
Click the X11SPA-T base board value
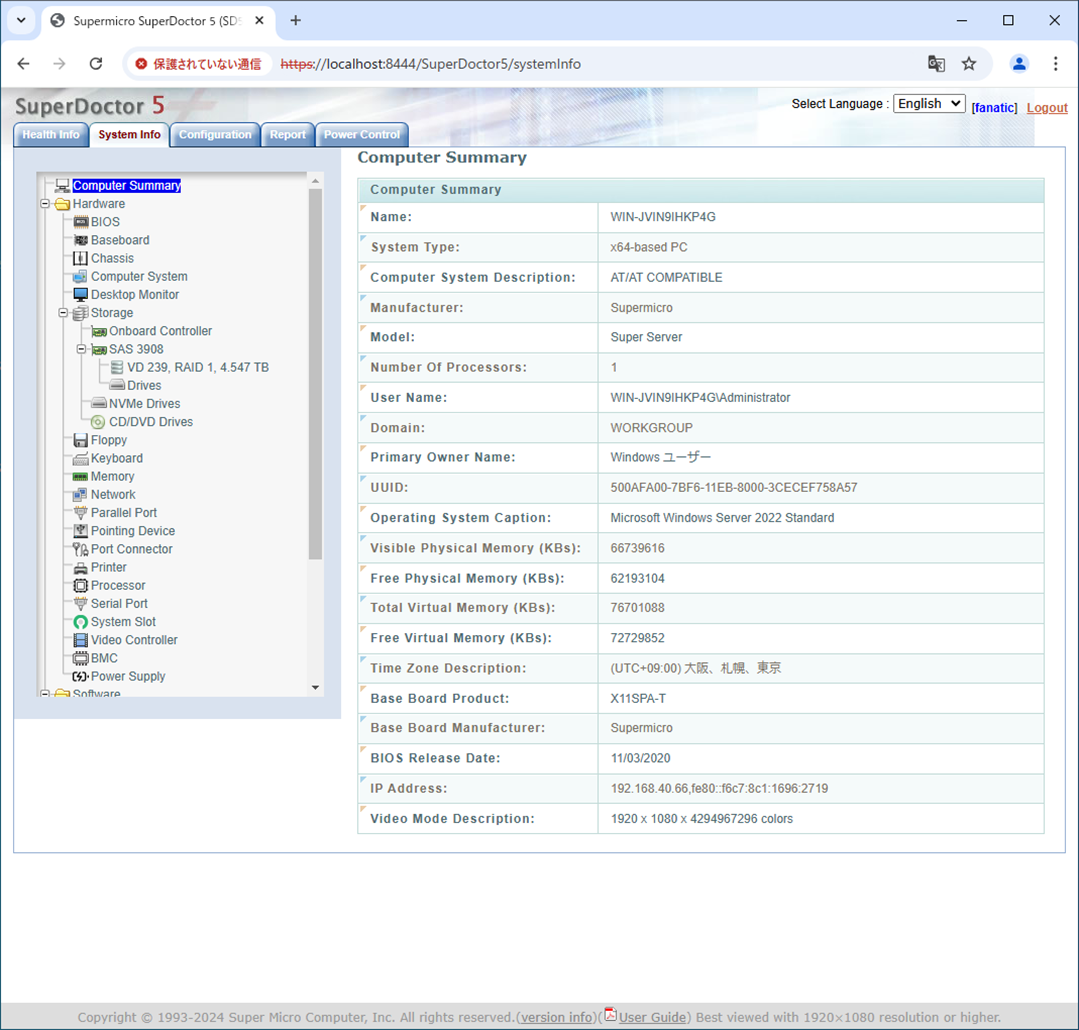638,699
